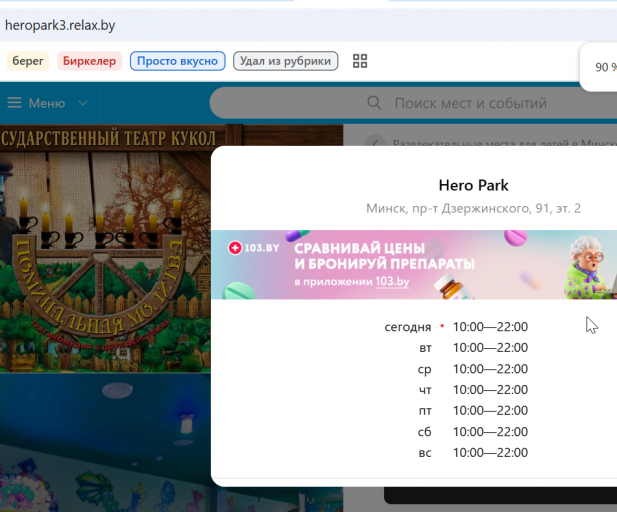Open the grid apps icon in the bookmarks bar

pyautogui.click(x=360, y=61)
